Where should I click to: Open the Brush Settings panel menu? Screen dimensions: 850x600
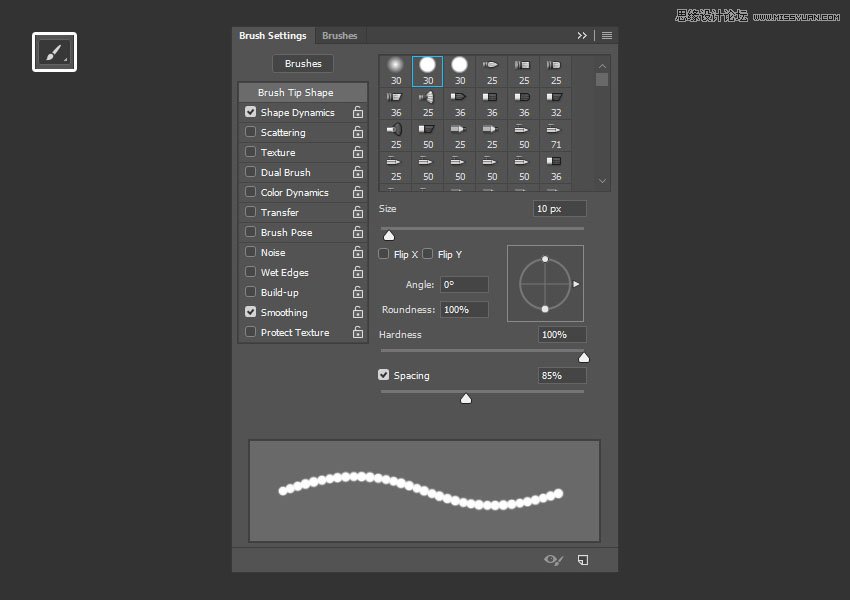[x=607, y=35]
